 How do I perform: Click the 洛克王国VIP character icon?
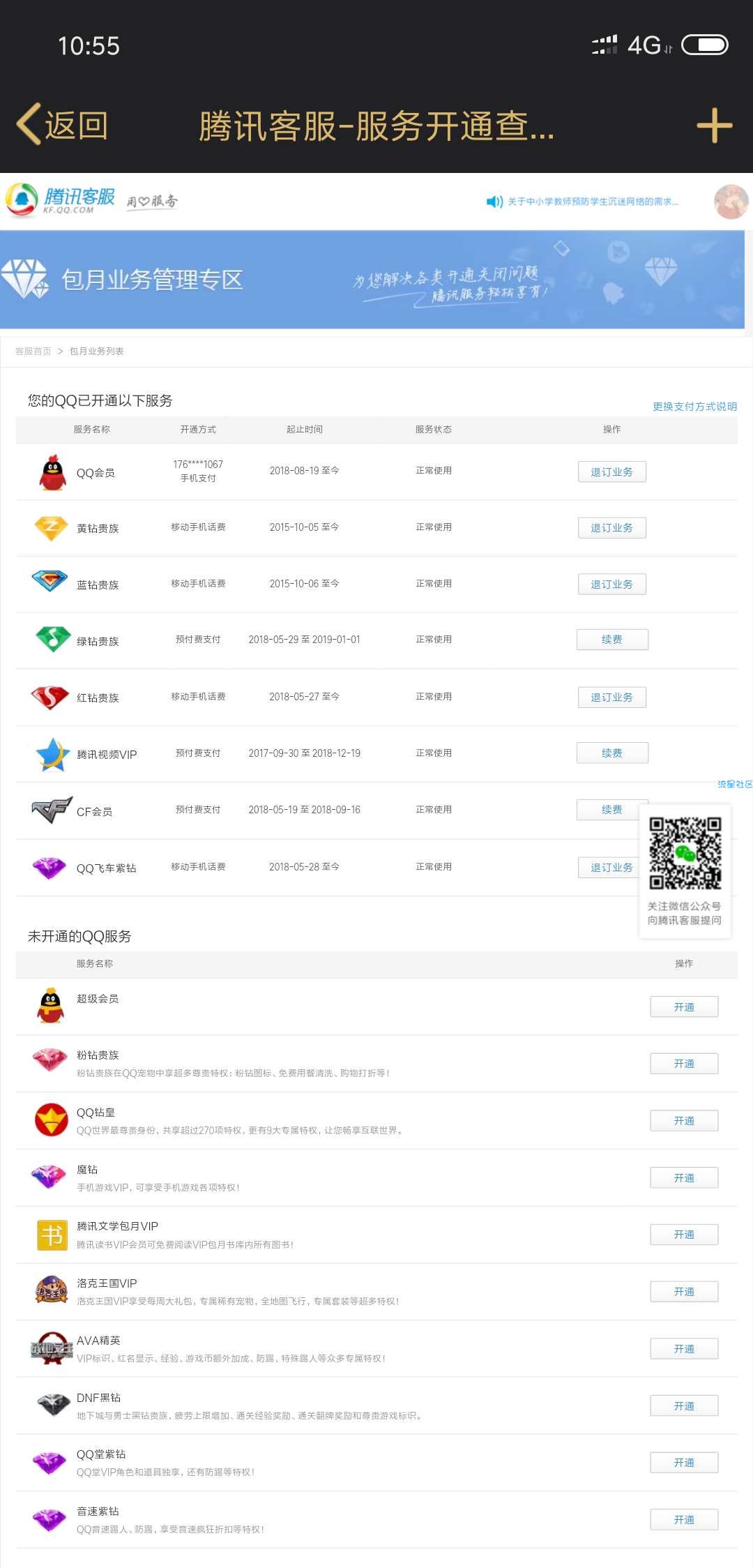tap(52, 1290)
